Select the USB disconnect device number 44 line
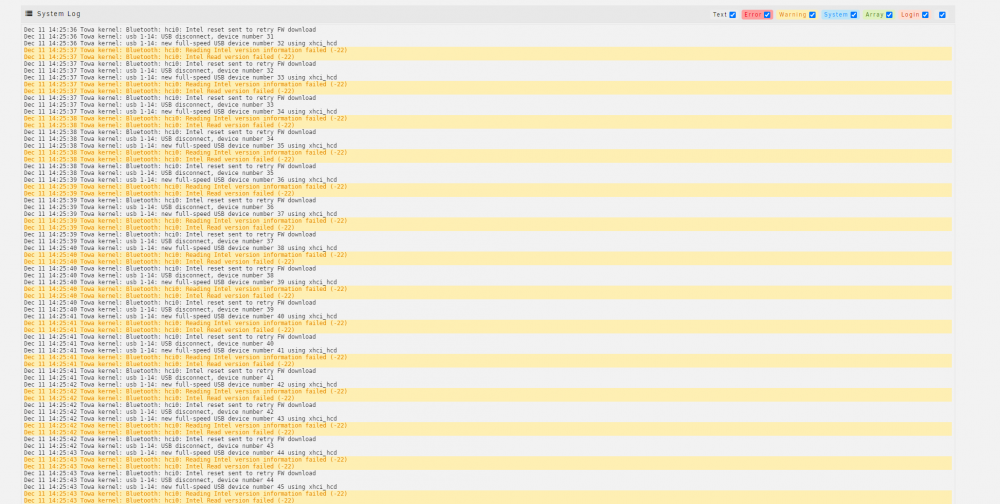The height and width of the screenshot is (504, 1000). (149, 480)
